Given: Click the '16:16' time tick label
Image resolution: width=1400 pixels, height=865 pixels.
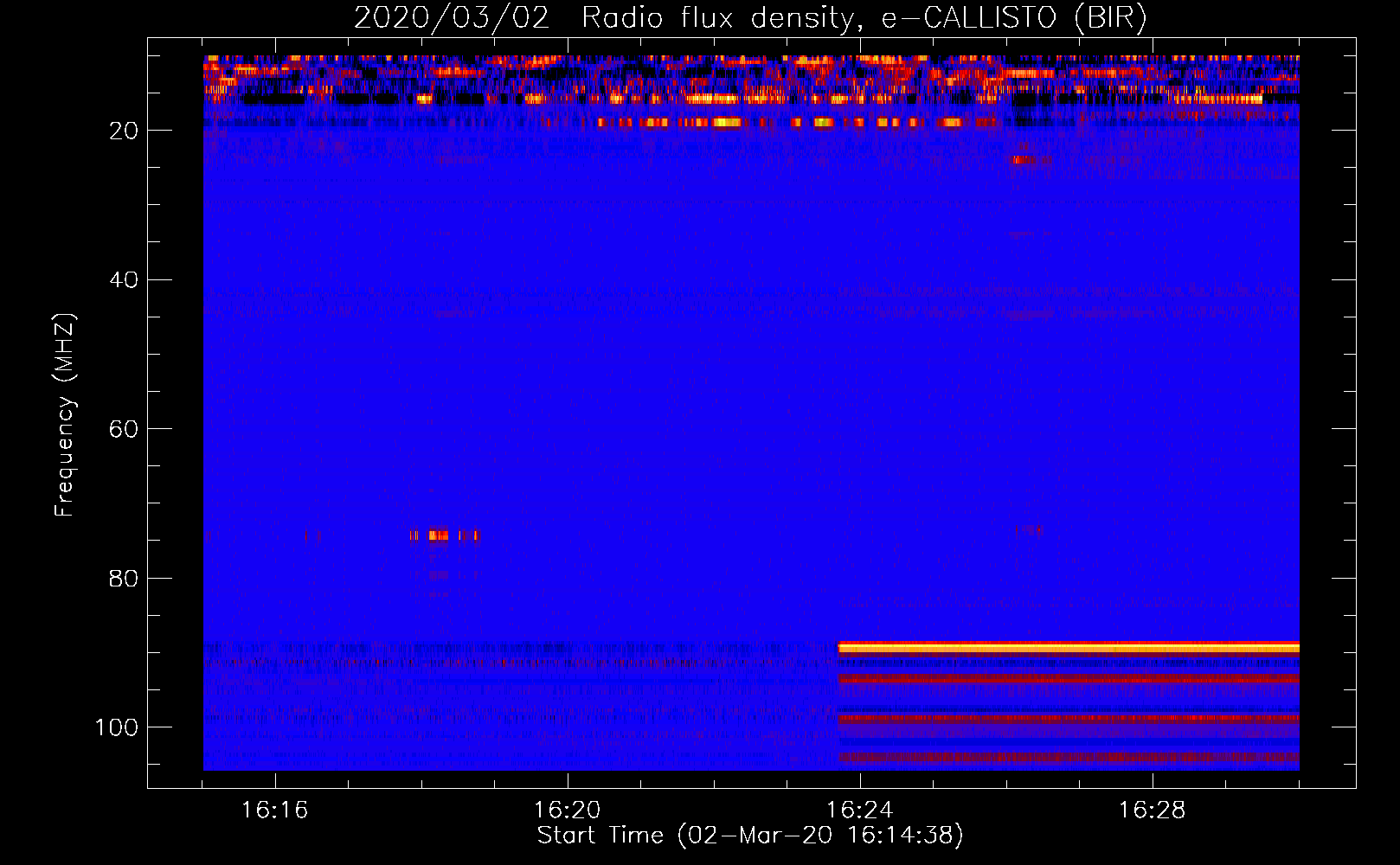Looking at the screenshot, I should tap(274, 811).
